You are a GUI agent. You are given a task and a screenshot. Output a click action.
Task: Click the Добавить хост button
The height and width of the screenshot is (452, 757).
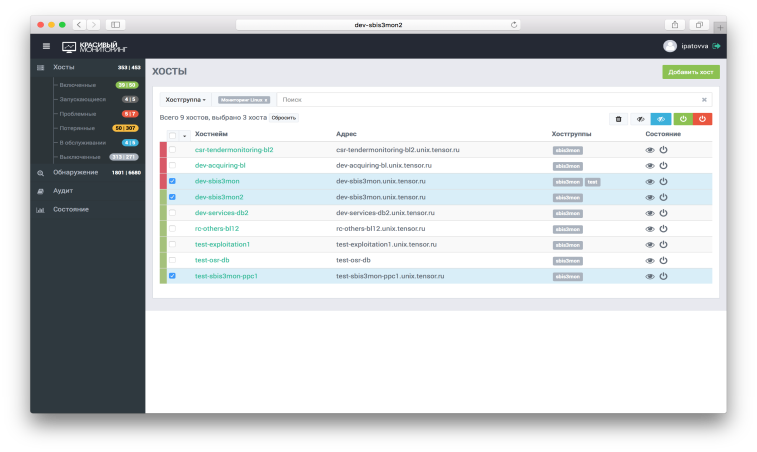point(691,72)
